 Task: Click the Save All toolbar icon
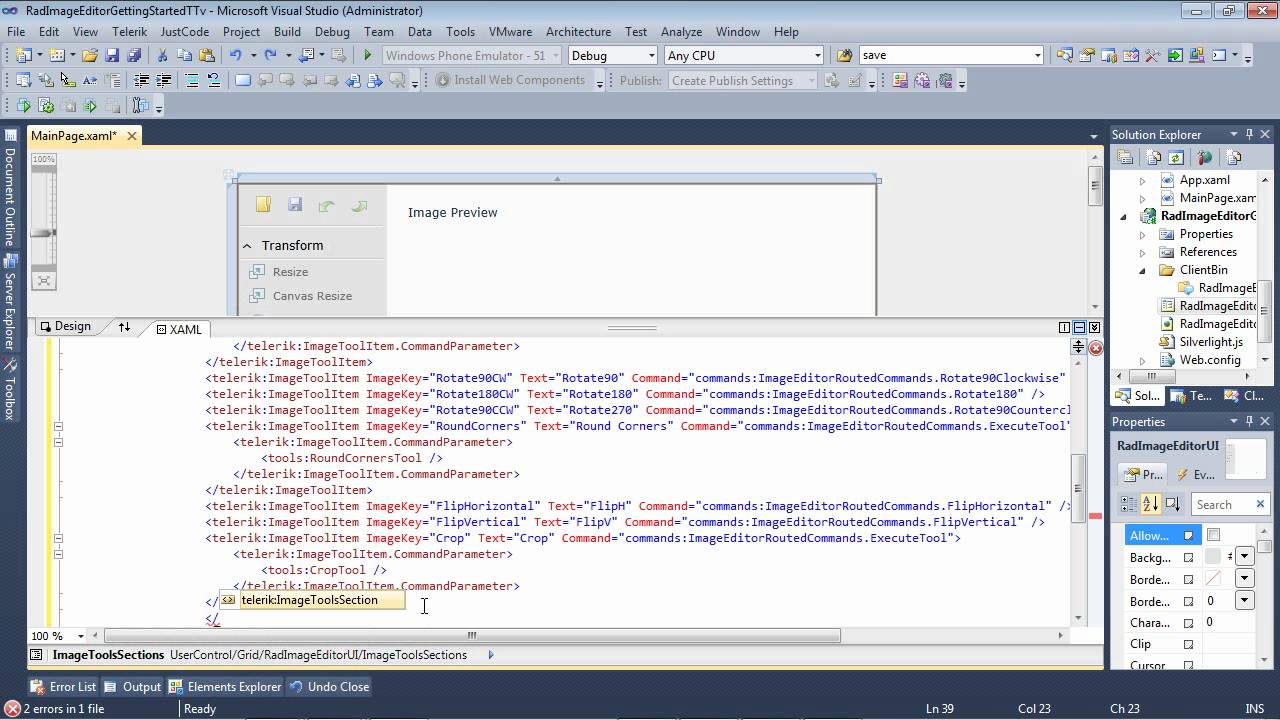[133, 56]
